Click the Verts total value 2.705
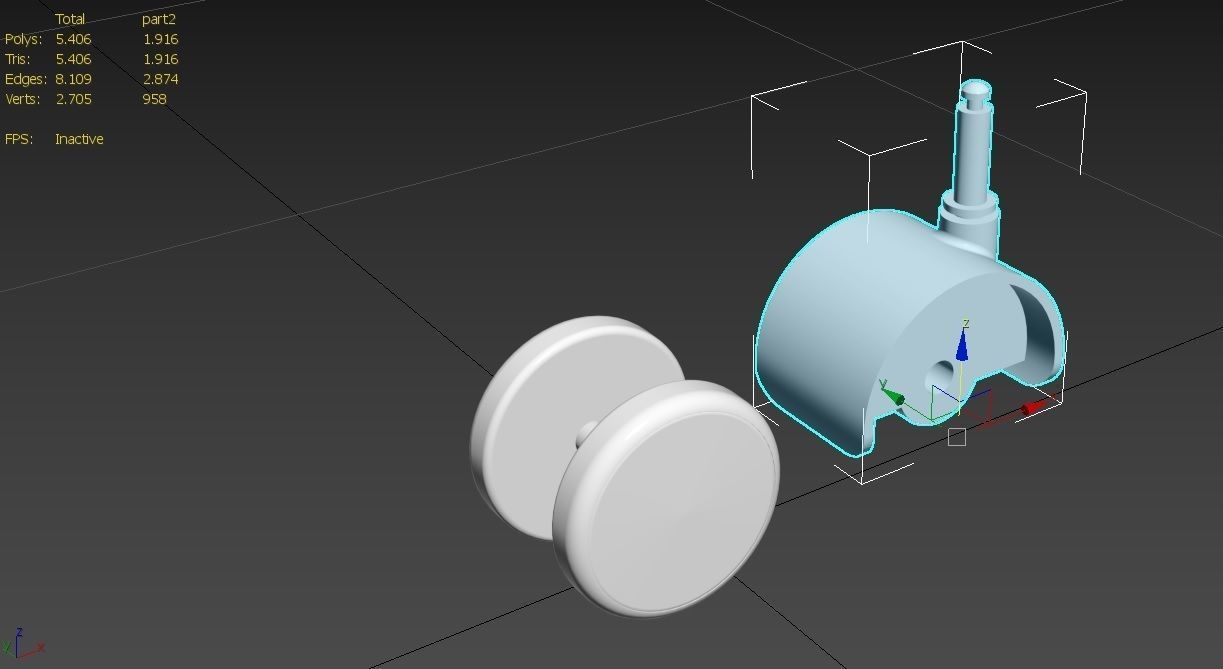Image resolution: width=1223 pixels, height=669 pixels. (x=73, y=99)
